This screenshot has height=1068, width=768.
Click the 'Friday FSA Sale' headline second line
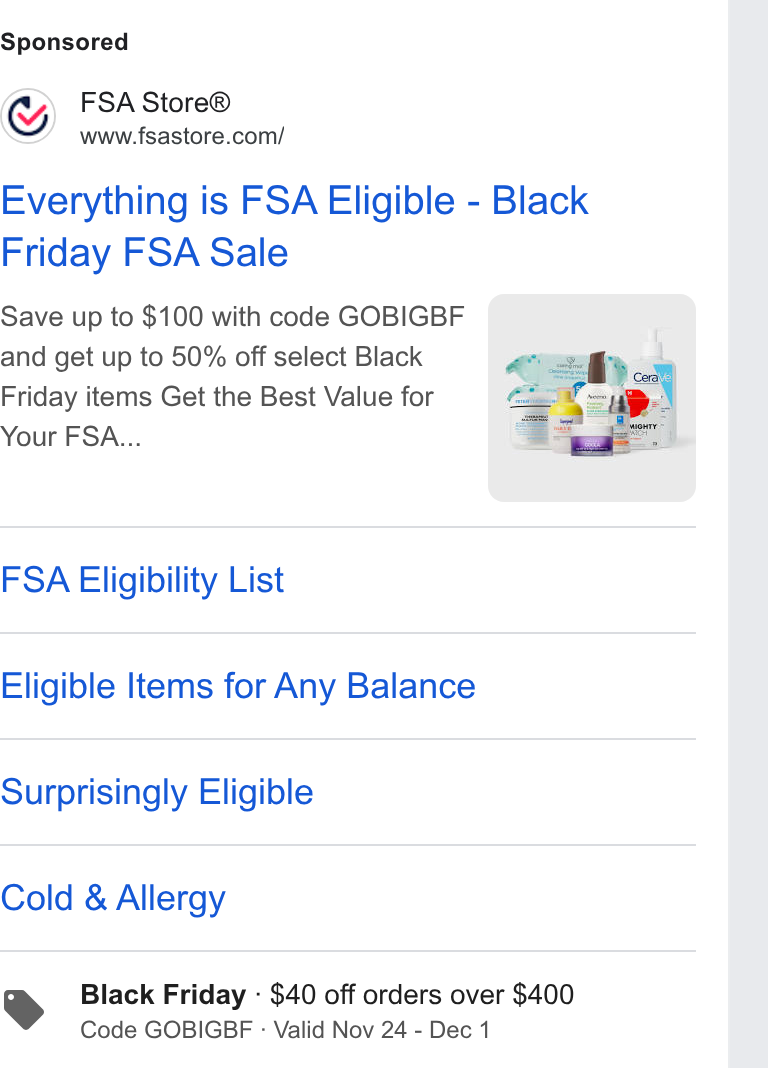tap(144, 253)
